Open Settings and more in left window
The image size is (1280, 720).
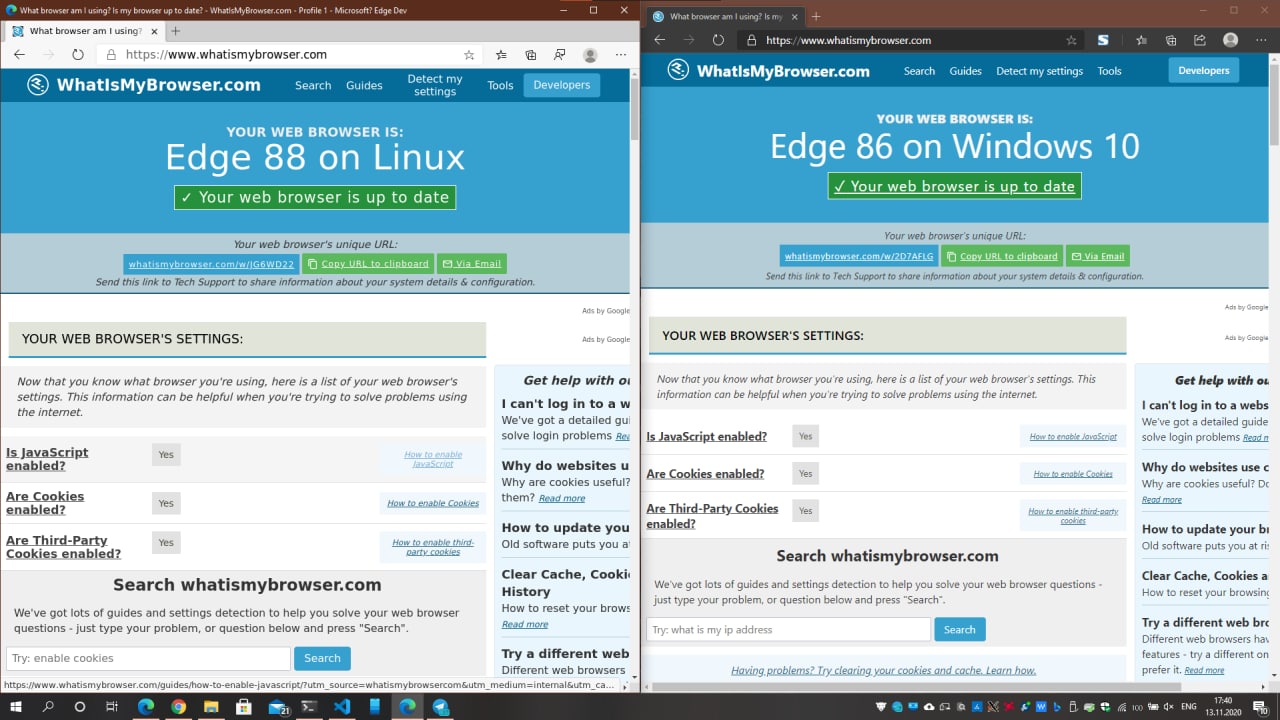click(621, 55)
